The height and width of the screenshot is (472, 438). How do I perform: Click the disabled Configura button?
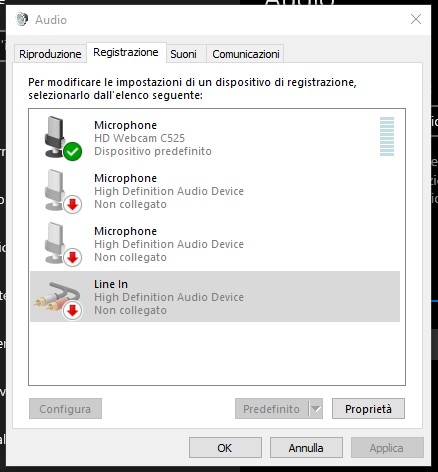tap(65, 409)
